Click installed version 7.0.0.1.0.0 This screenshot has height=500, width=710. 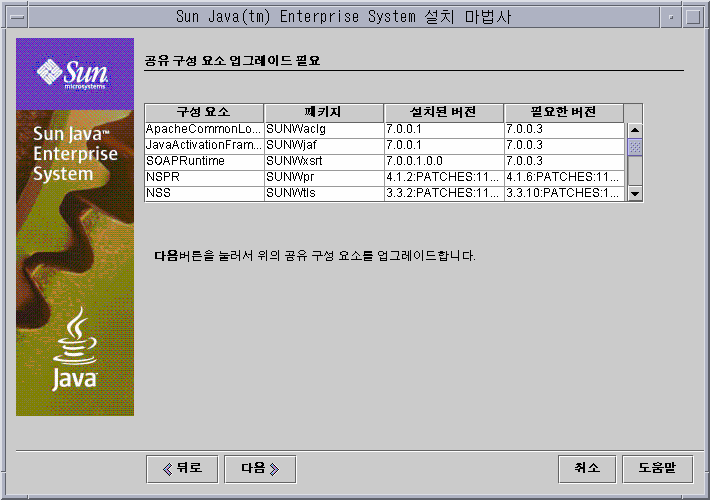click(x=444, y=162)
